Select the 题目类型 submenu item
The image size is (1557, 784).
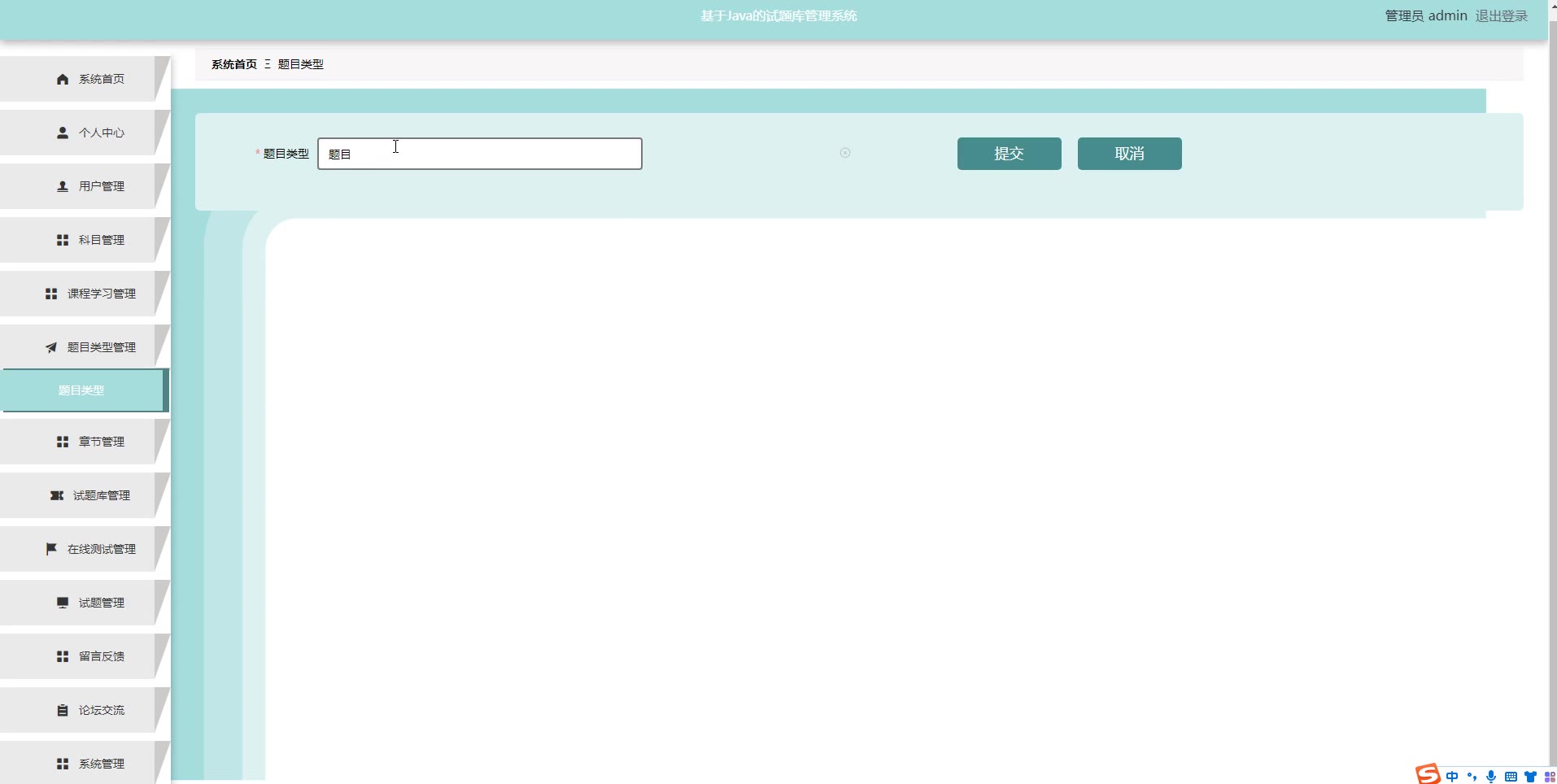[85, 390]
